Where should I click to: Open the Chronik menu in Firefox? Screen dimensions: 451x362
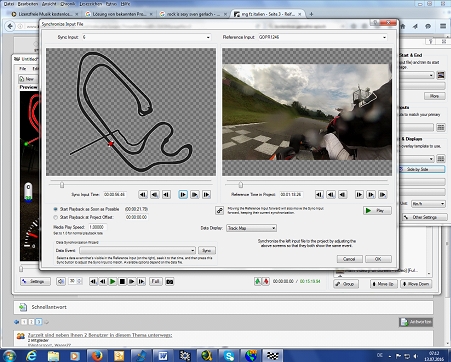[x=68, y=4]
